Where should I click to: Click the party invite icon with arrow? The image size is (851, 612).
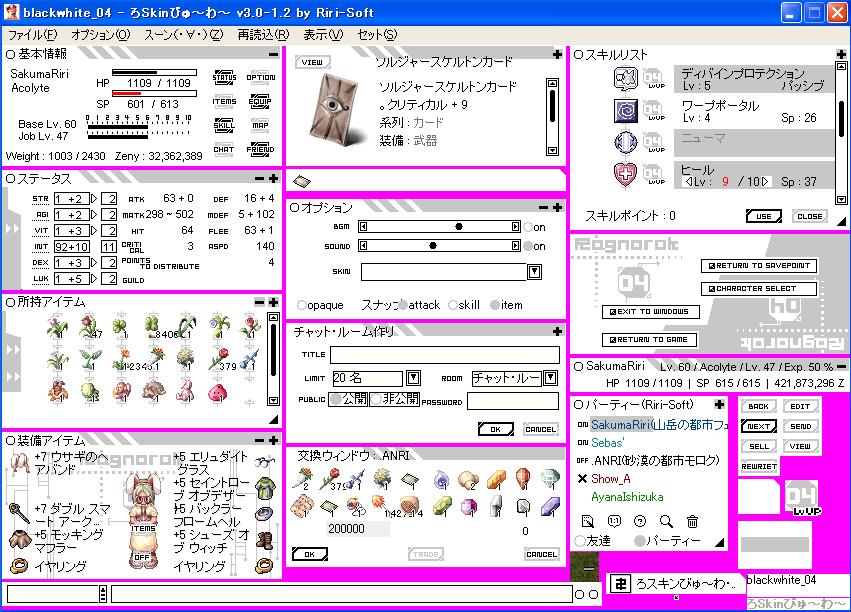(588, 521)
